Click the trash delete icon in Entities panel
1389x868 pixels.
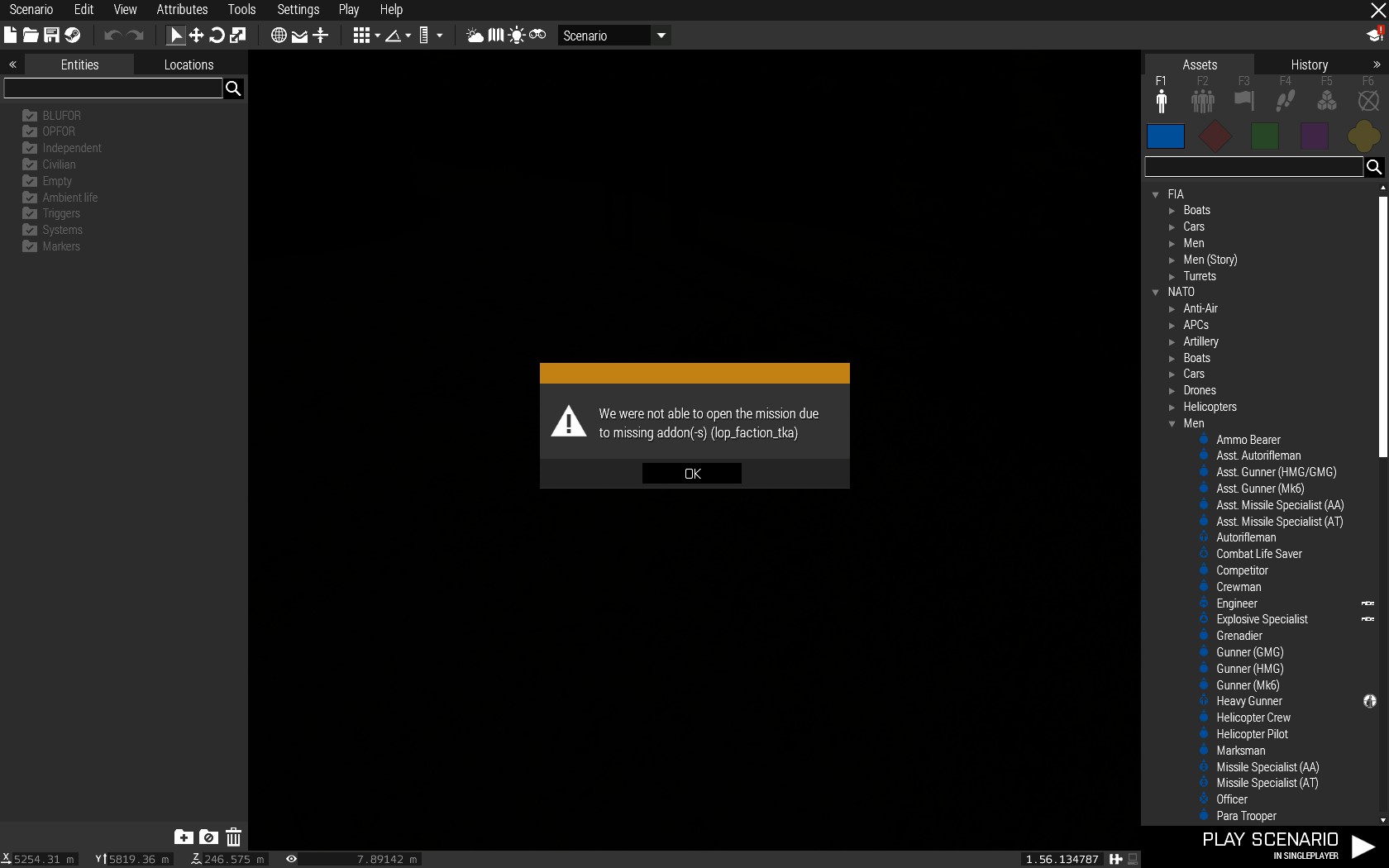coord(234,837)
